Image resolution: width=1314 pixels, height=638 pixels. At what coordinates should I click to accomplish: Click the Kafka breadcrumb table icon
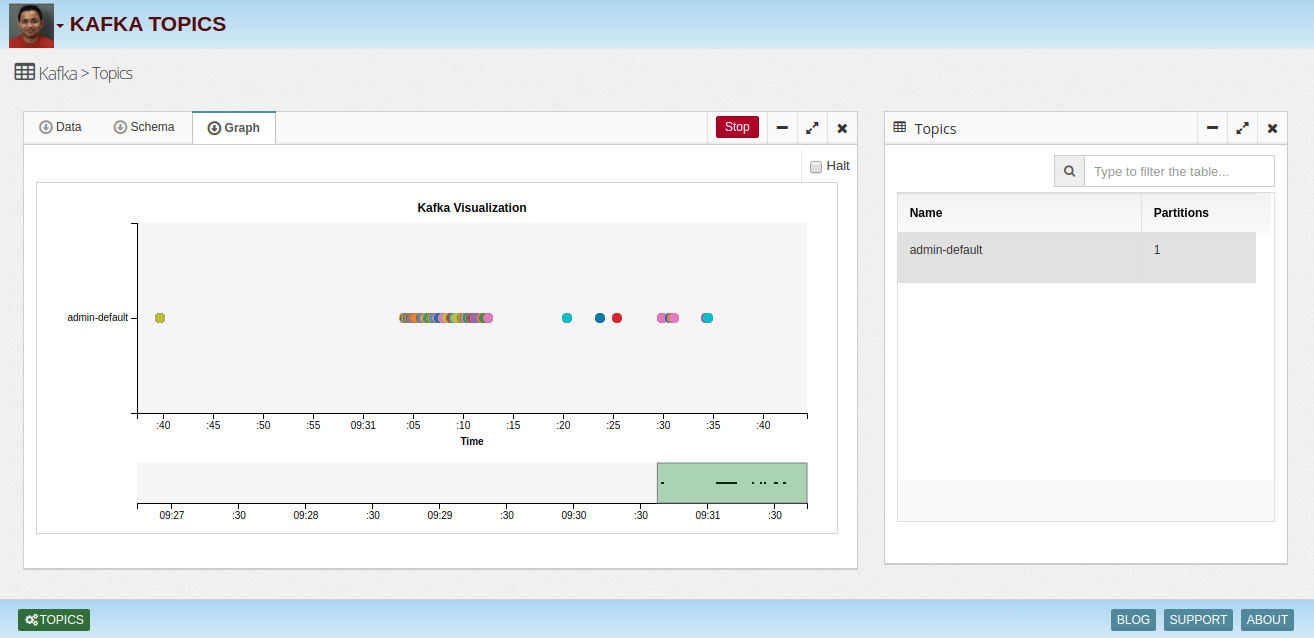click(x=25, y=72)
